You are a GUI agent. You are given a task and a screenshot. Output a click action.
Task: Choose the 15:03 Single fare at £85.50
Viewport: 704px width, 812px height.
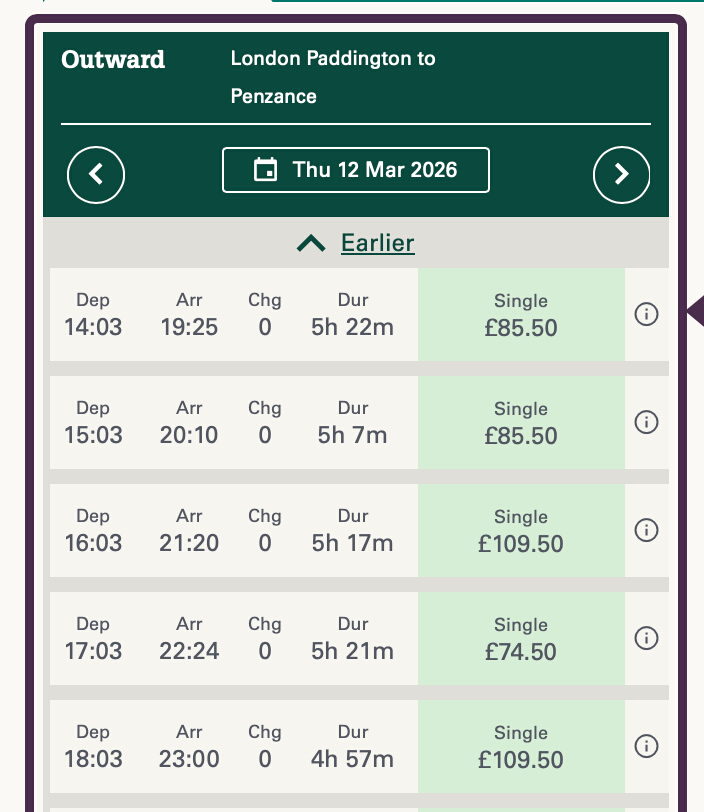pos(521,423)
